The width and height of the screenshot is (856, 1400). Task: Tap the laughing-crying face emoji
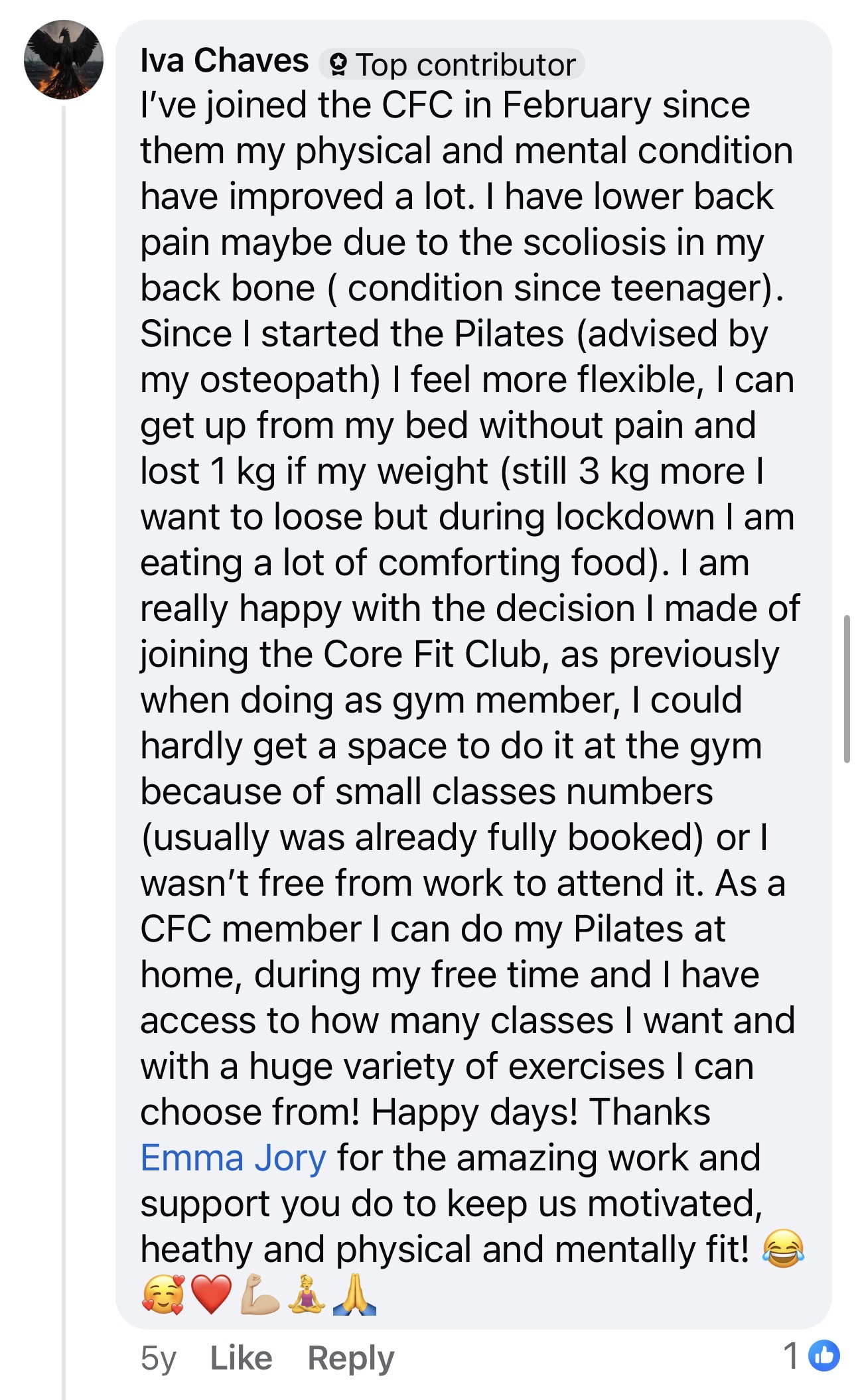coord(783,1249)
